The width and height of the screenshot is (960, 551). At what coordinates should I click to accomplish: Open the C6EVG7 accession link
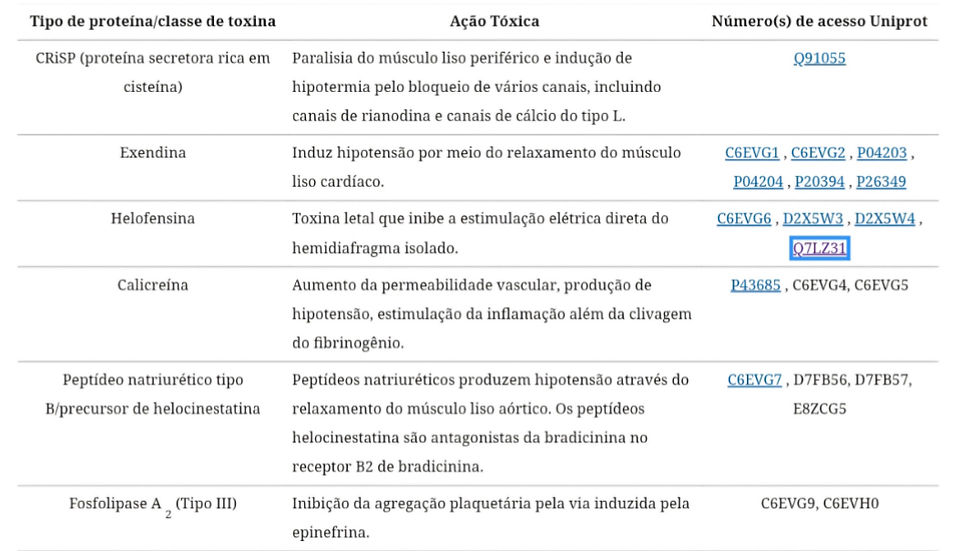point(754,380)
